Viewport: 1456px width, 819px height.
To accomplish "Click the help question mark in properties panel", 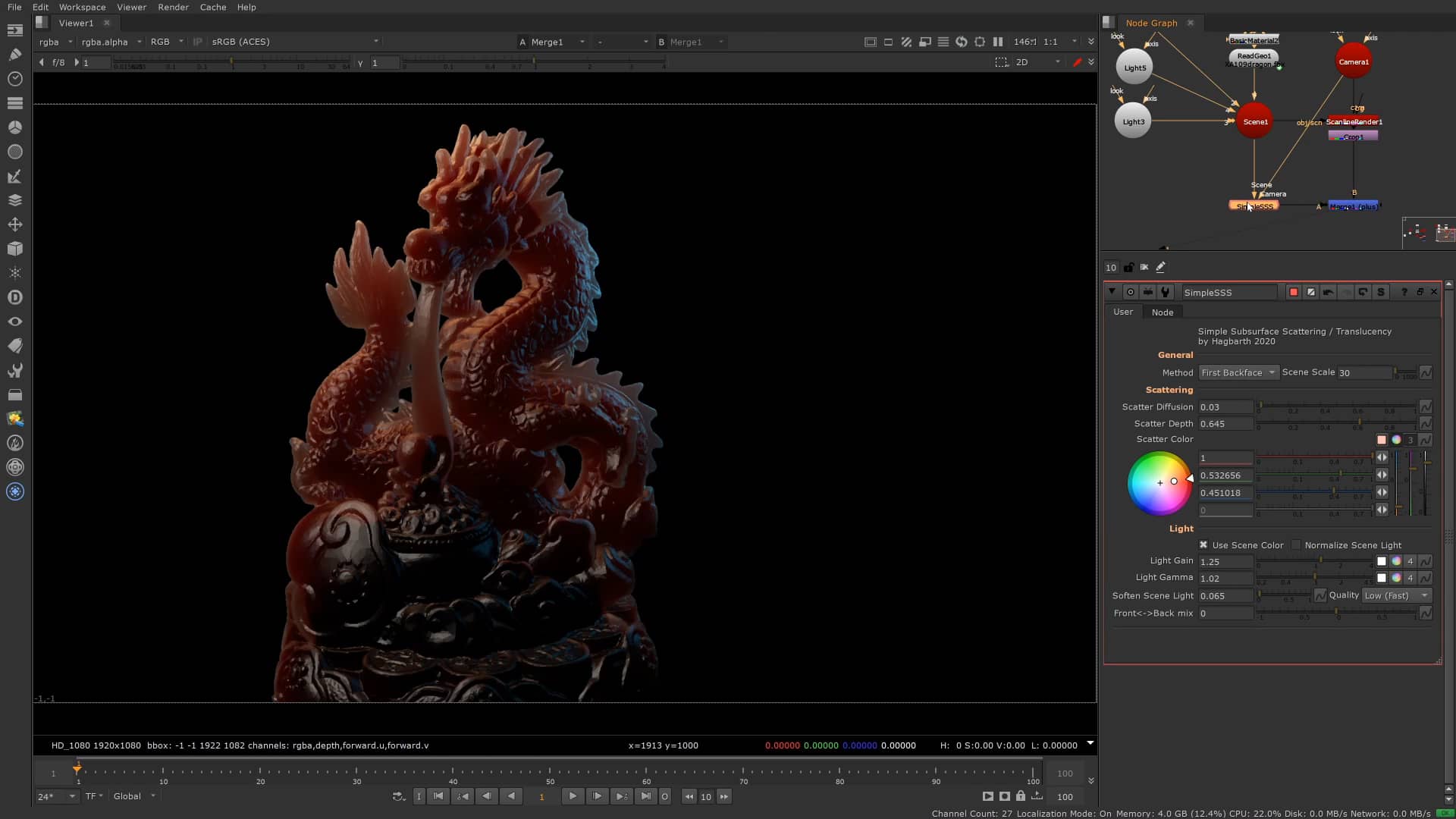I will click(1404, 291).
